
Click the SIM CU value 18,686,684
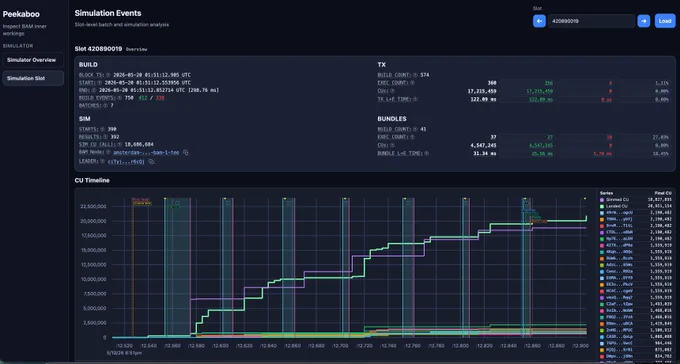(139, 144)
